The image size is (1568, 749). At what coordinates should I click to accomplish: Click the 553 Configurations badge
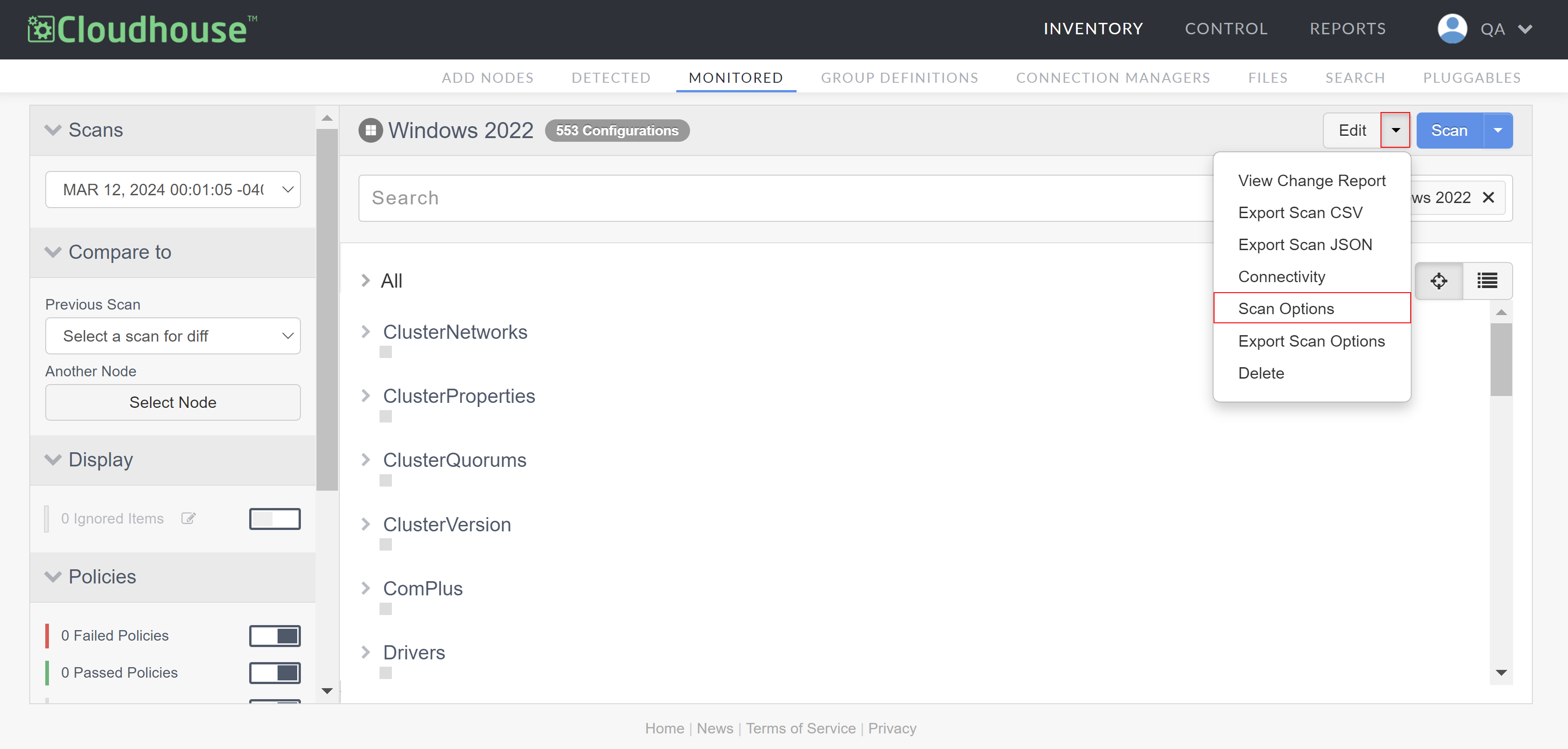pos(616,130)
